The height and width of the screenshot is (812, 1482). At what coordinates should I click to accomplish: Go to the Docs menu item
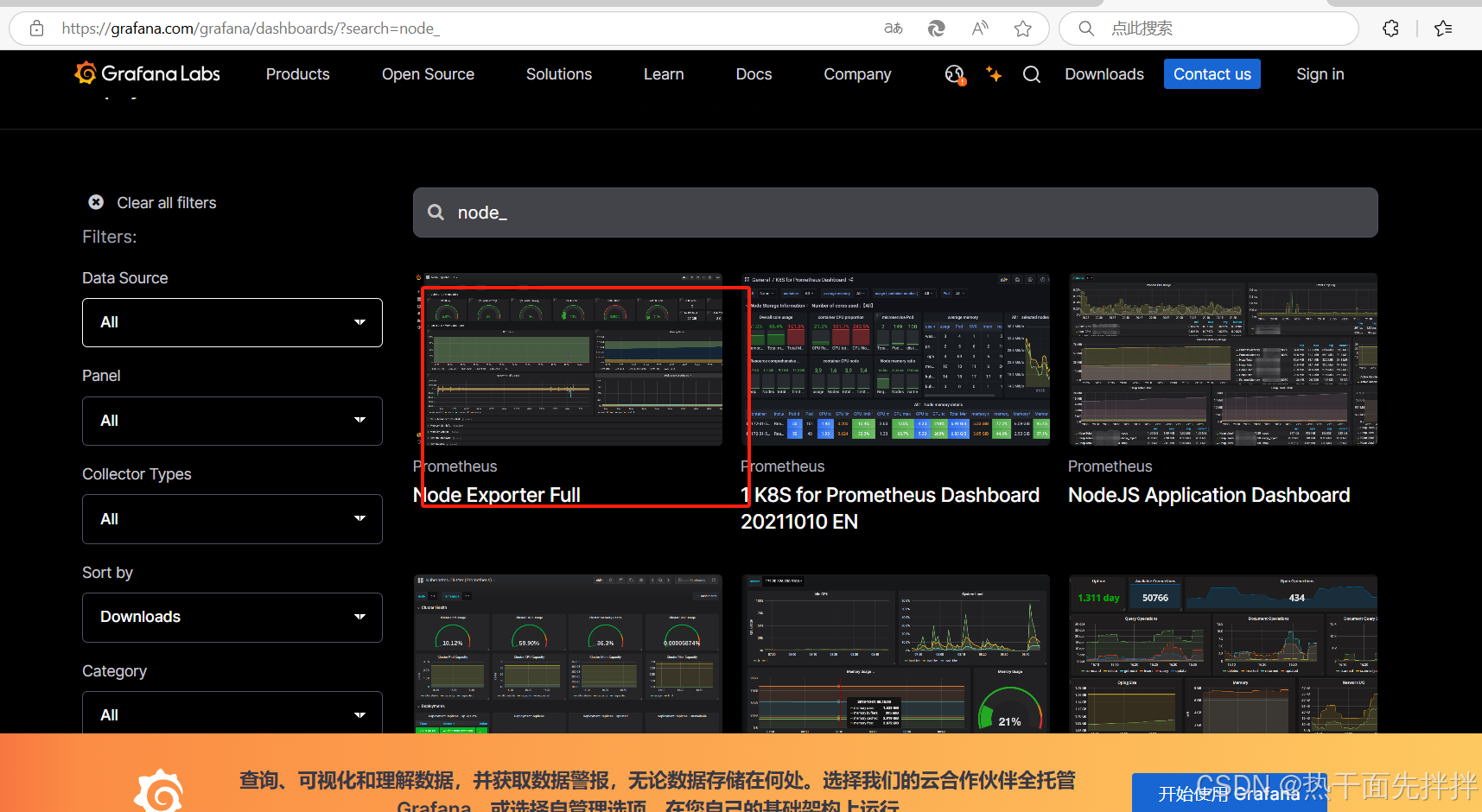tap(754, 74)
